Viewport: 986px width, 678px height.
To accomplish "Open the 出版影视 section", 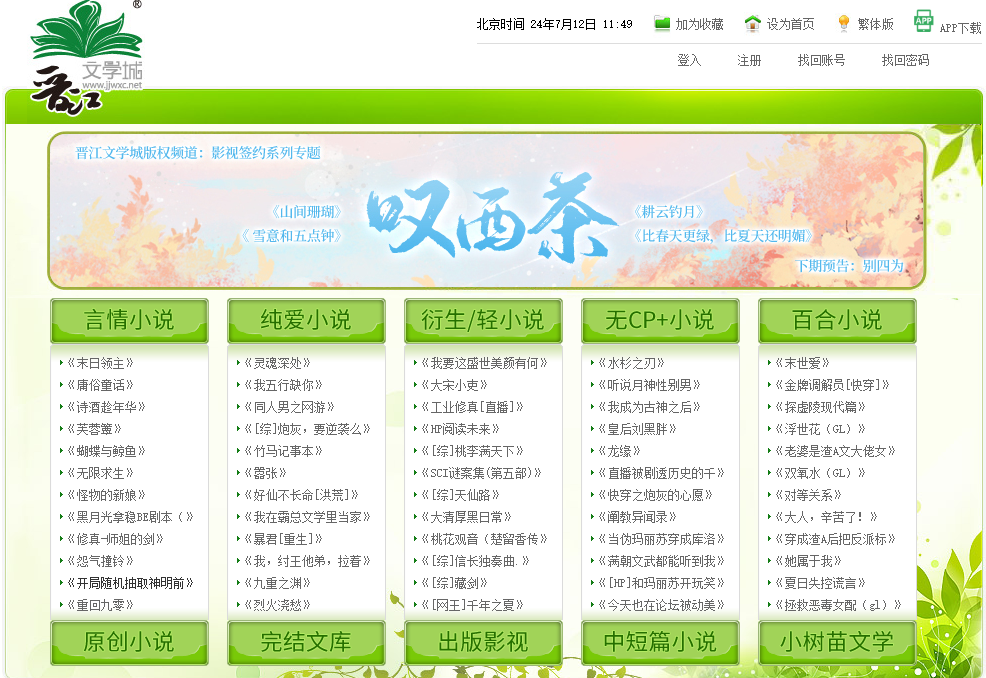I will pos(483,643).
